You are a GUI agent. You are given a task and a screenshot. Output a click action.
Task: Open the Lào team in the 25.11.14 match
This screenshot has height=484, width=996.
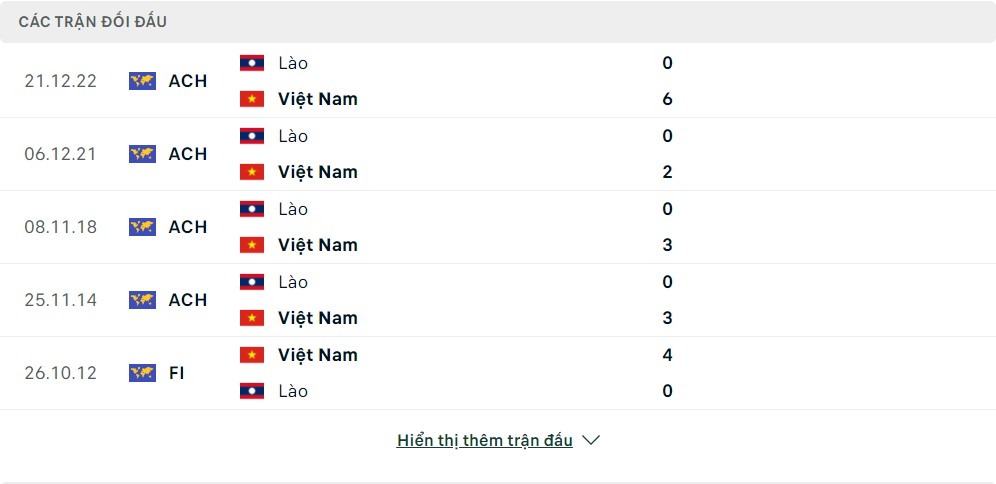293,282
